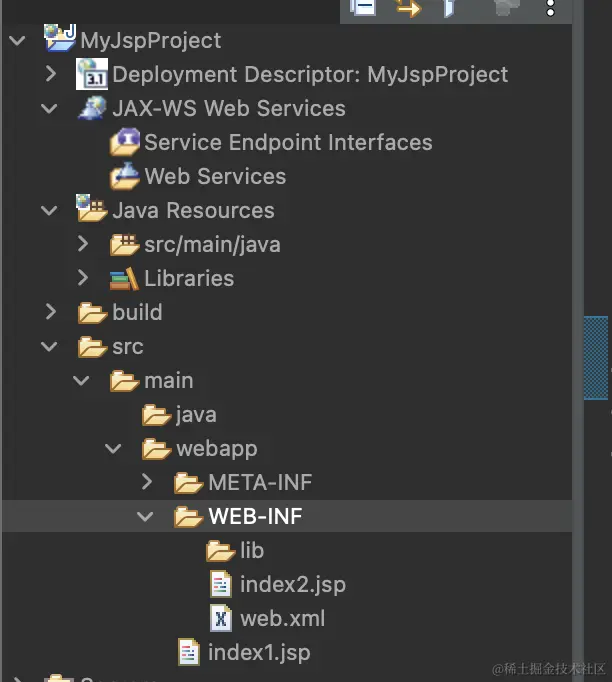Image resolution: width=612 pixels, height=682 pixels.
Task: Select the lib folder
Action: 251,550
